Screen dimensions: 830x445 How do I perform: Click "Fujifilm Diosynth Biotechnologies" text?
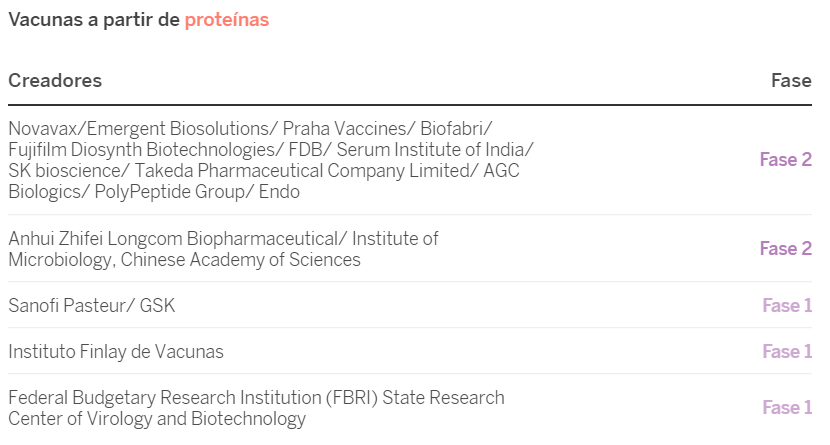[x=141, y=149]
